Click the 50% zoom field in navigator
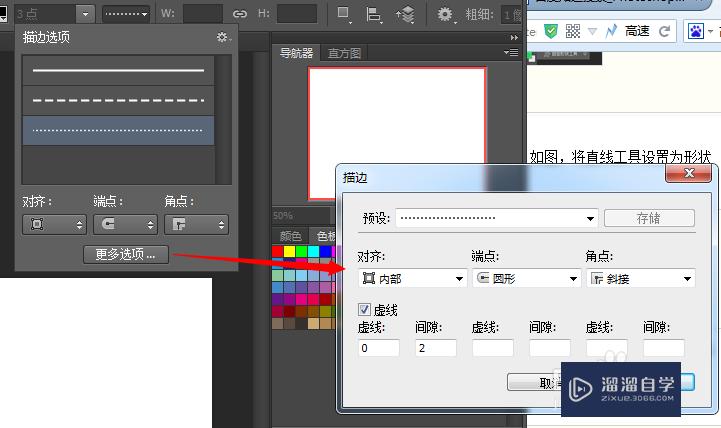Viewport: 721px width, 428px height. pyautogui.click(x=301, y=216)
